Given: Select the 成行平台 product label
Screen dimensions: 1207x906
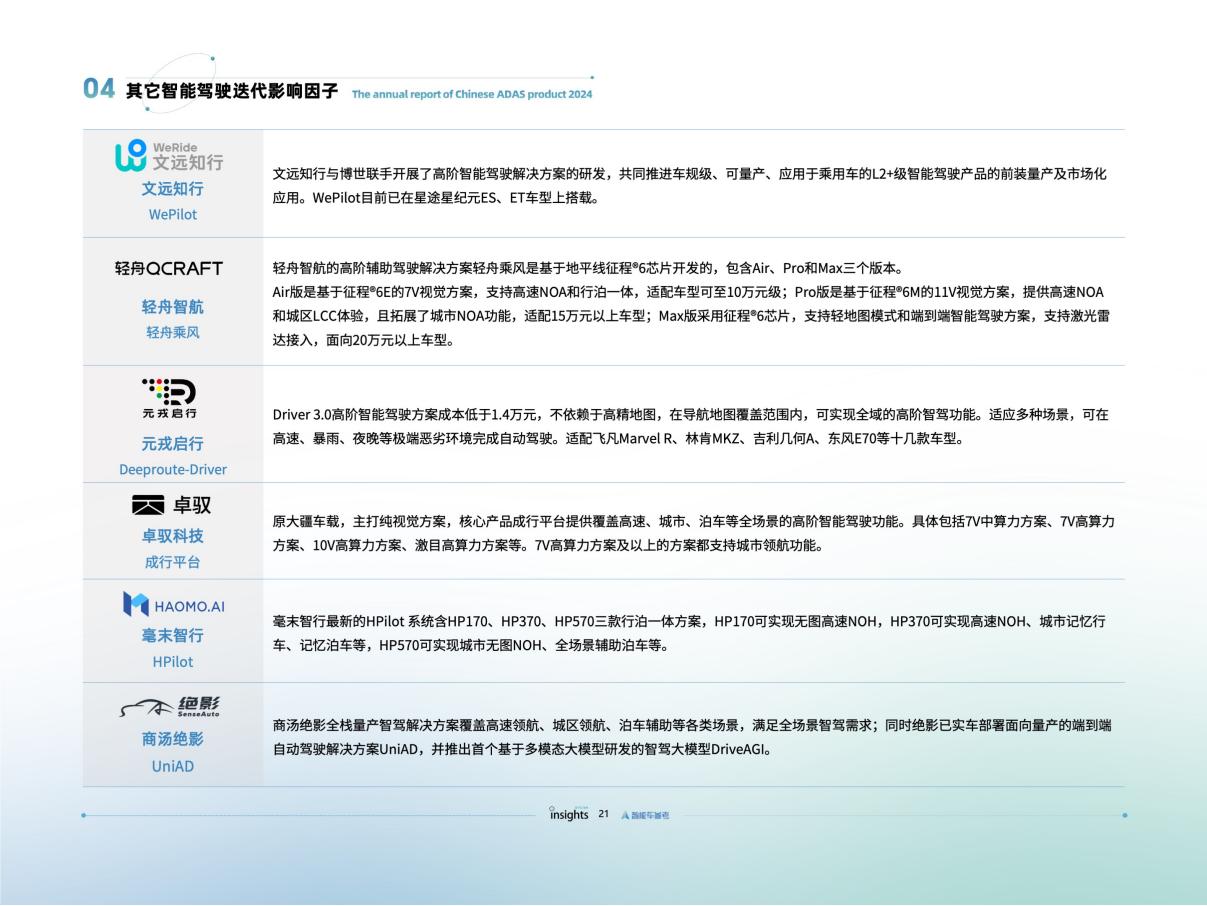Looking at the screenshot, I should 172,562.
